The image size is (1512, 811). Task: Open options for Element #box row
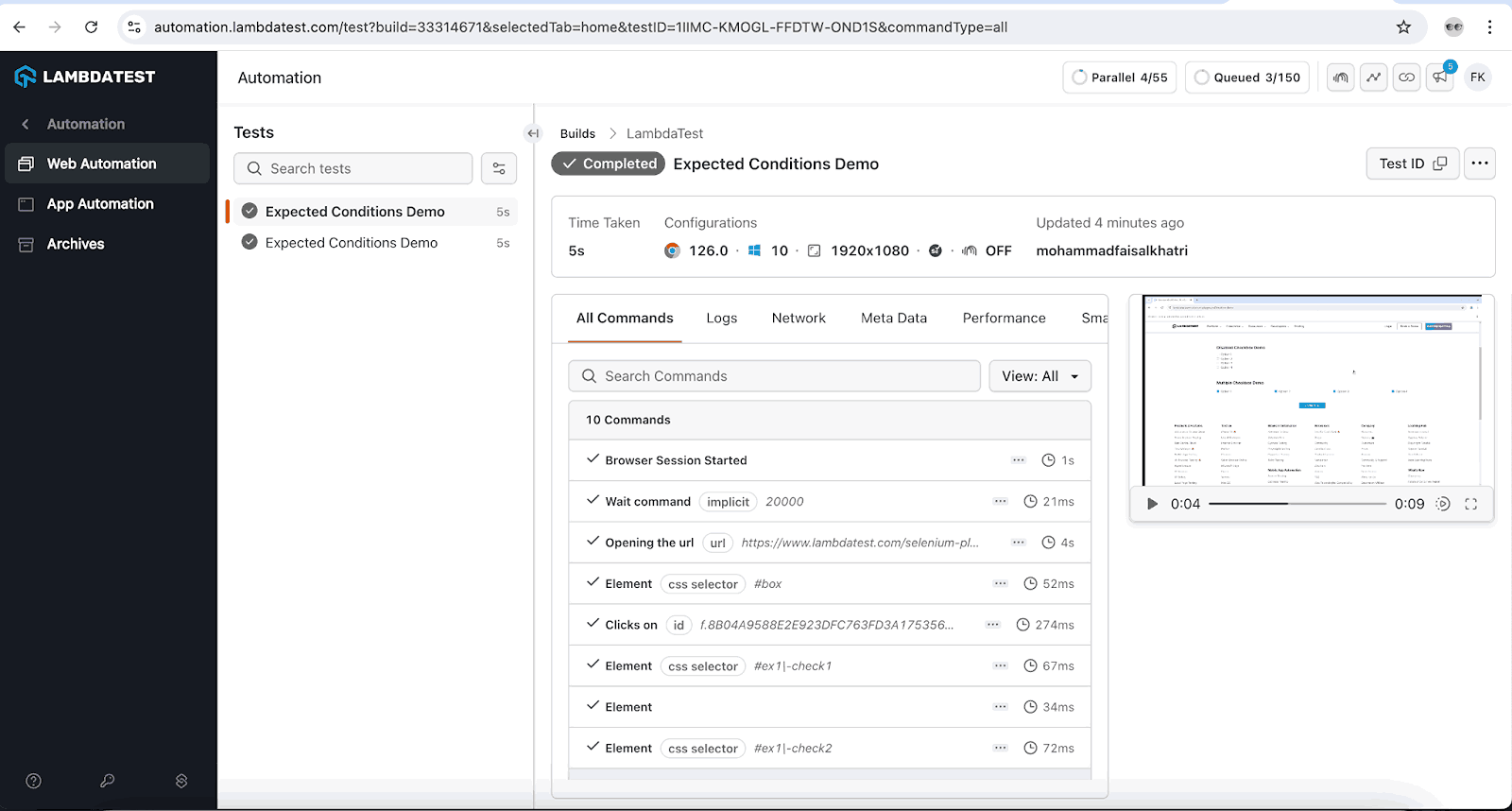point(1001,584)
